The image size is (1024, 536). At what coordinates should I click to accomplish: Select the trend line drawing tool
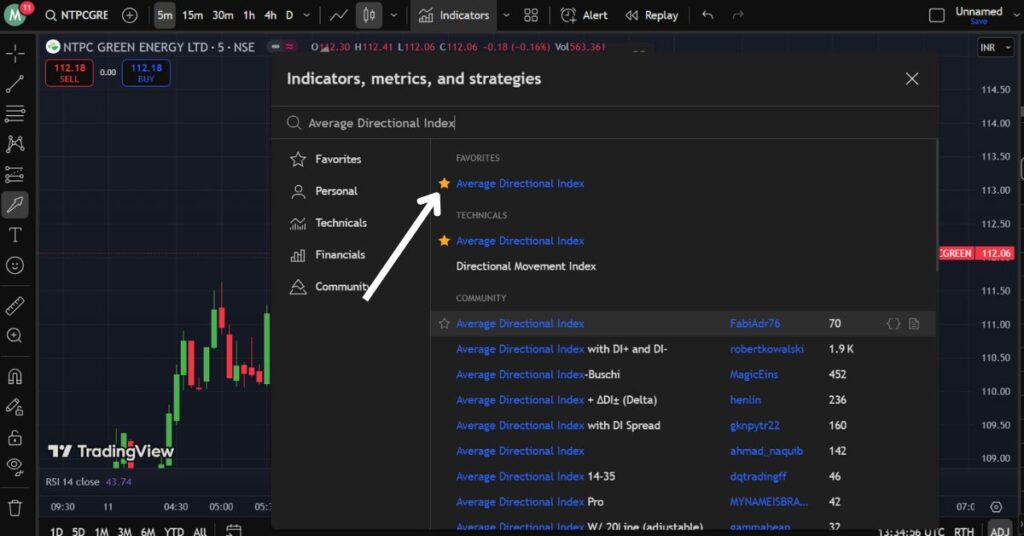[x=15, y=84]
